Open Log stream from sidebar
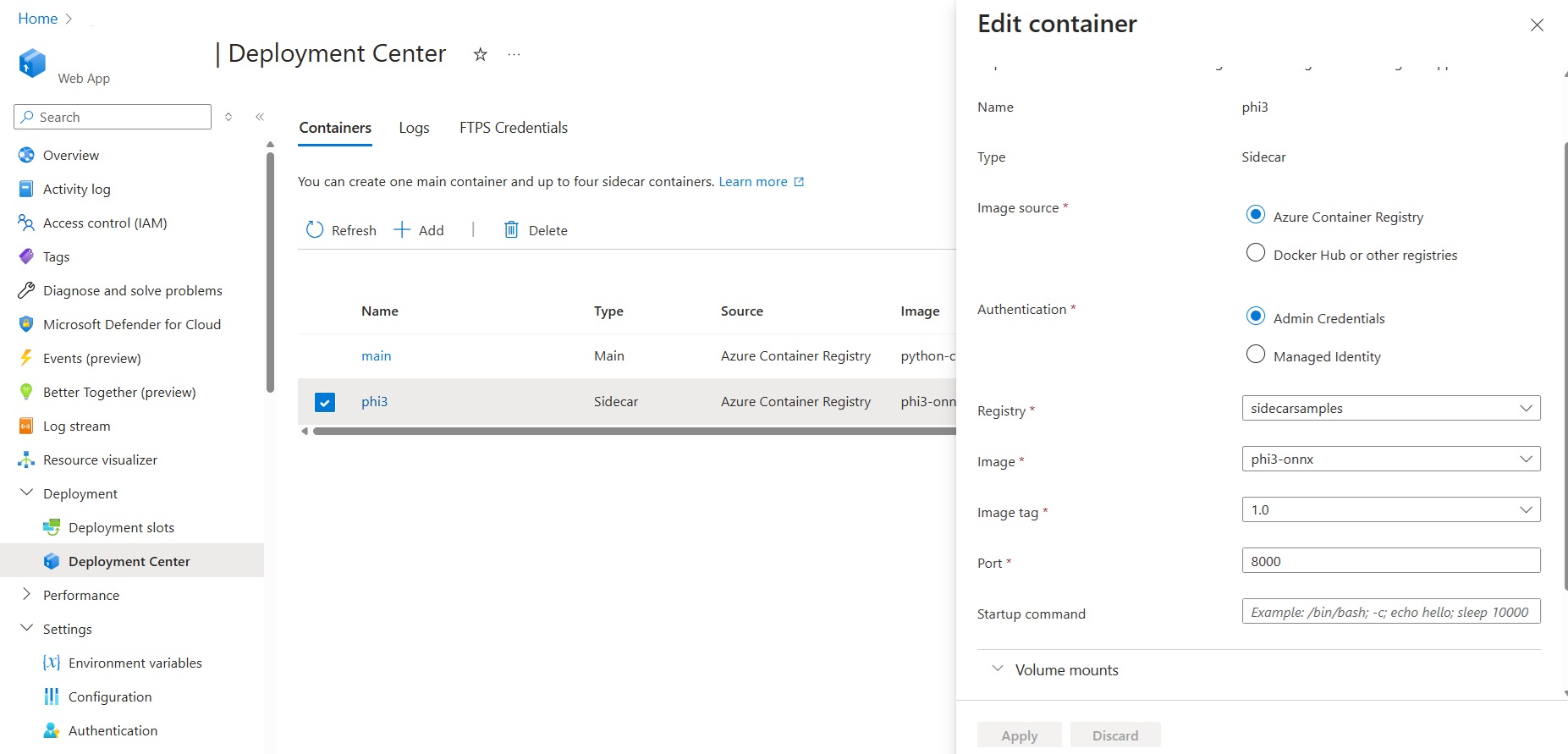1568x754 pixels. 76,426
